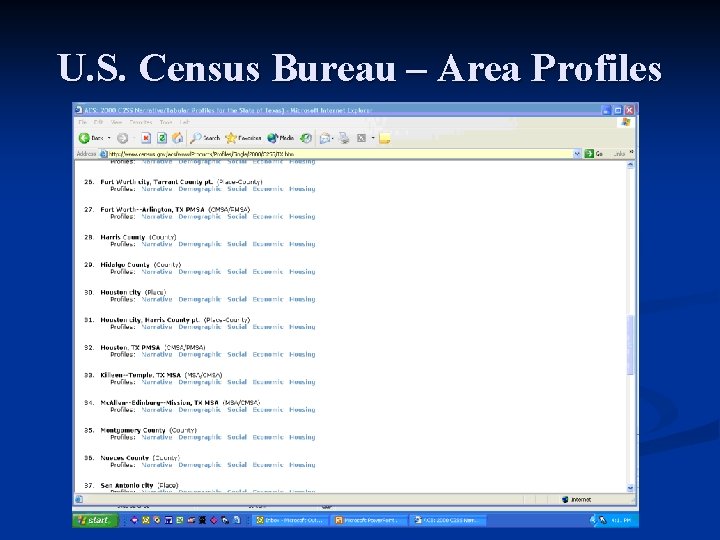Open the Favorites menu
This screenshot has width=720, height=540.
tap(141, 122)
